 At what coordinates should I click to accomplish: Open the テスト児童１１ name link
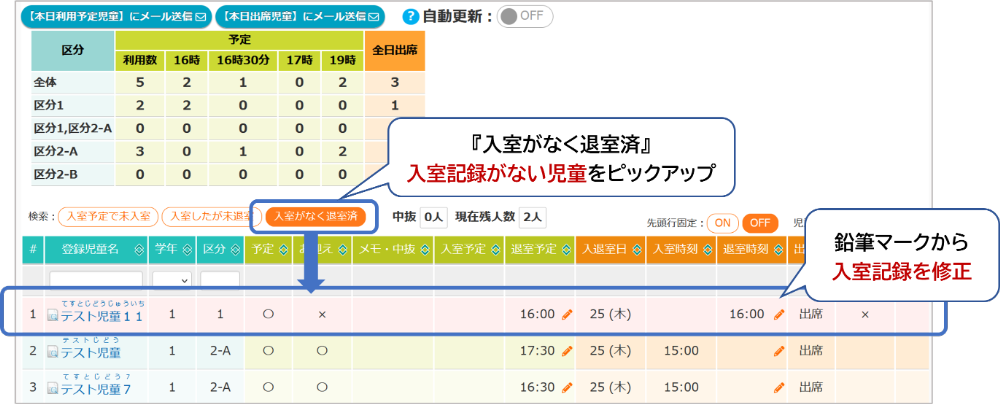tap(104, 316)
